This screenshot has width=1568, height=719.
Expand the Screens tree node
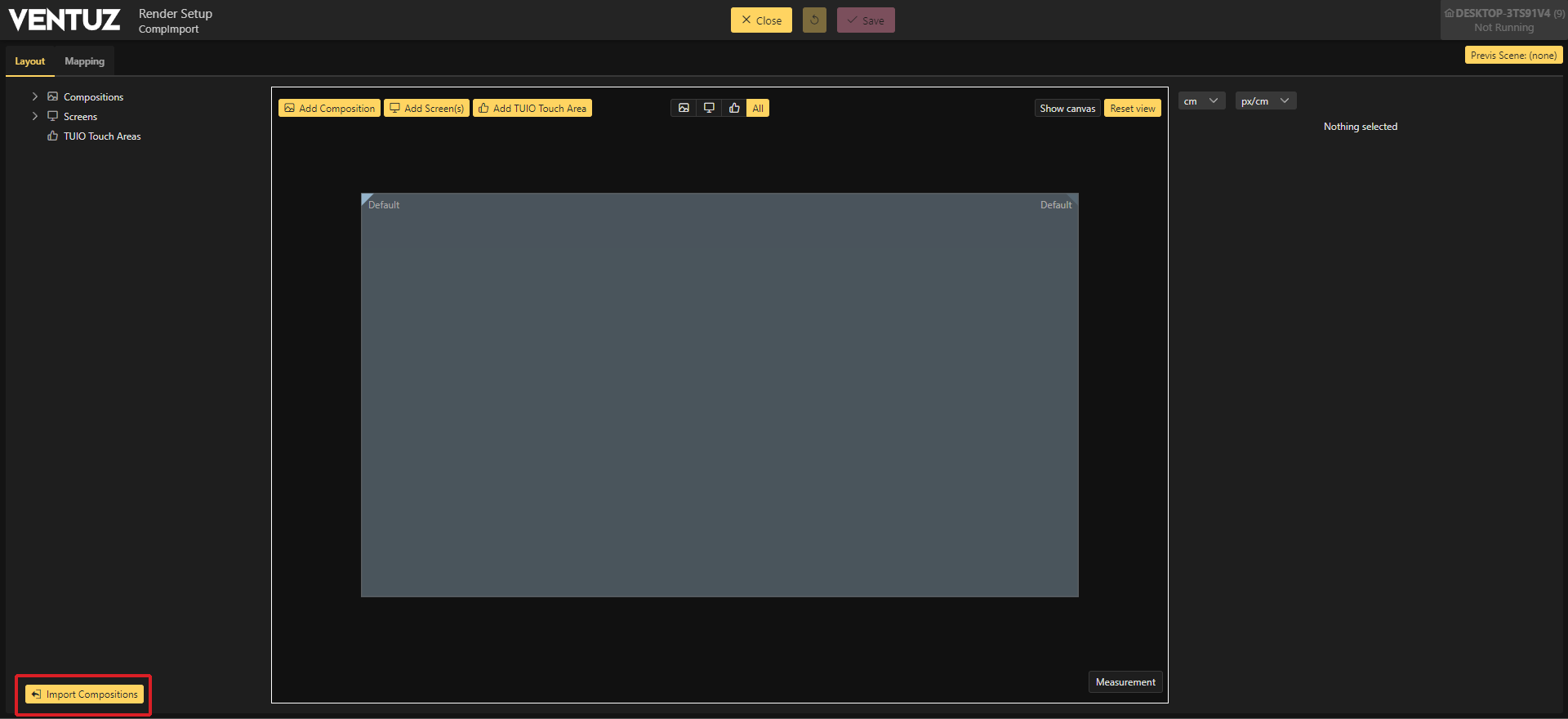tap(35, 117)
